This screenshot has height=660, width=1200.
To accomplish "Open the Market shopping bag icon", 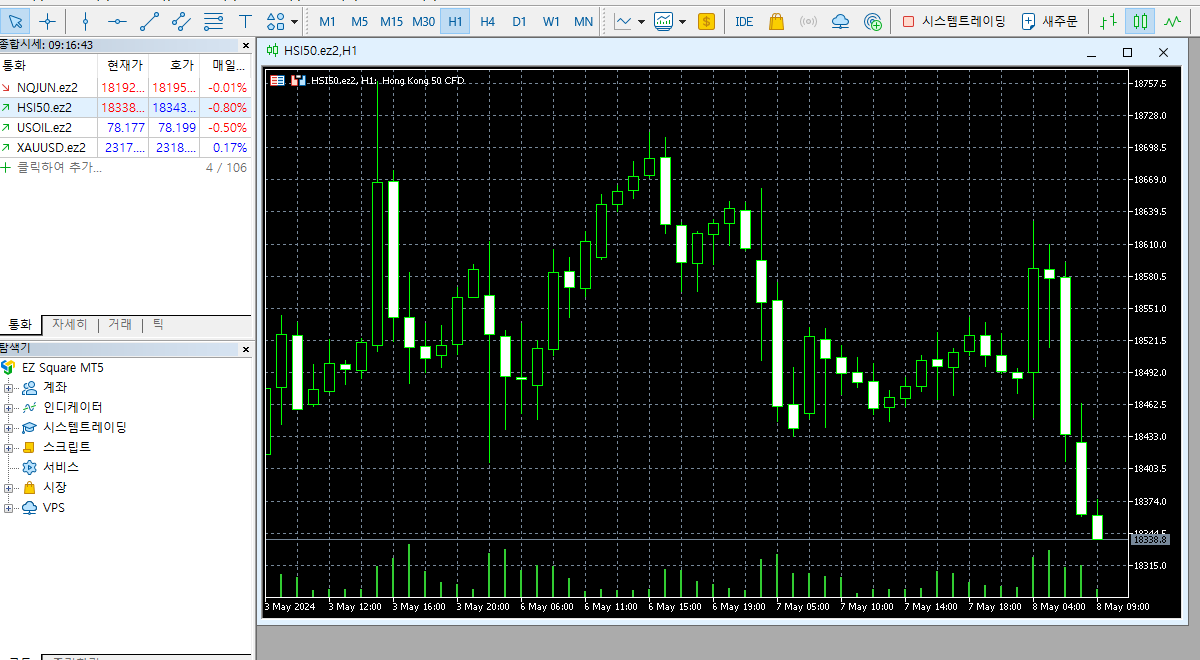I will click(776, 21).
